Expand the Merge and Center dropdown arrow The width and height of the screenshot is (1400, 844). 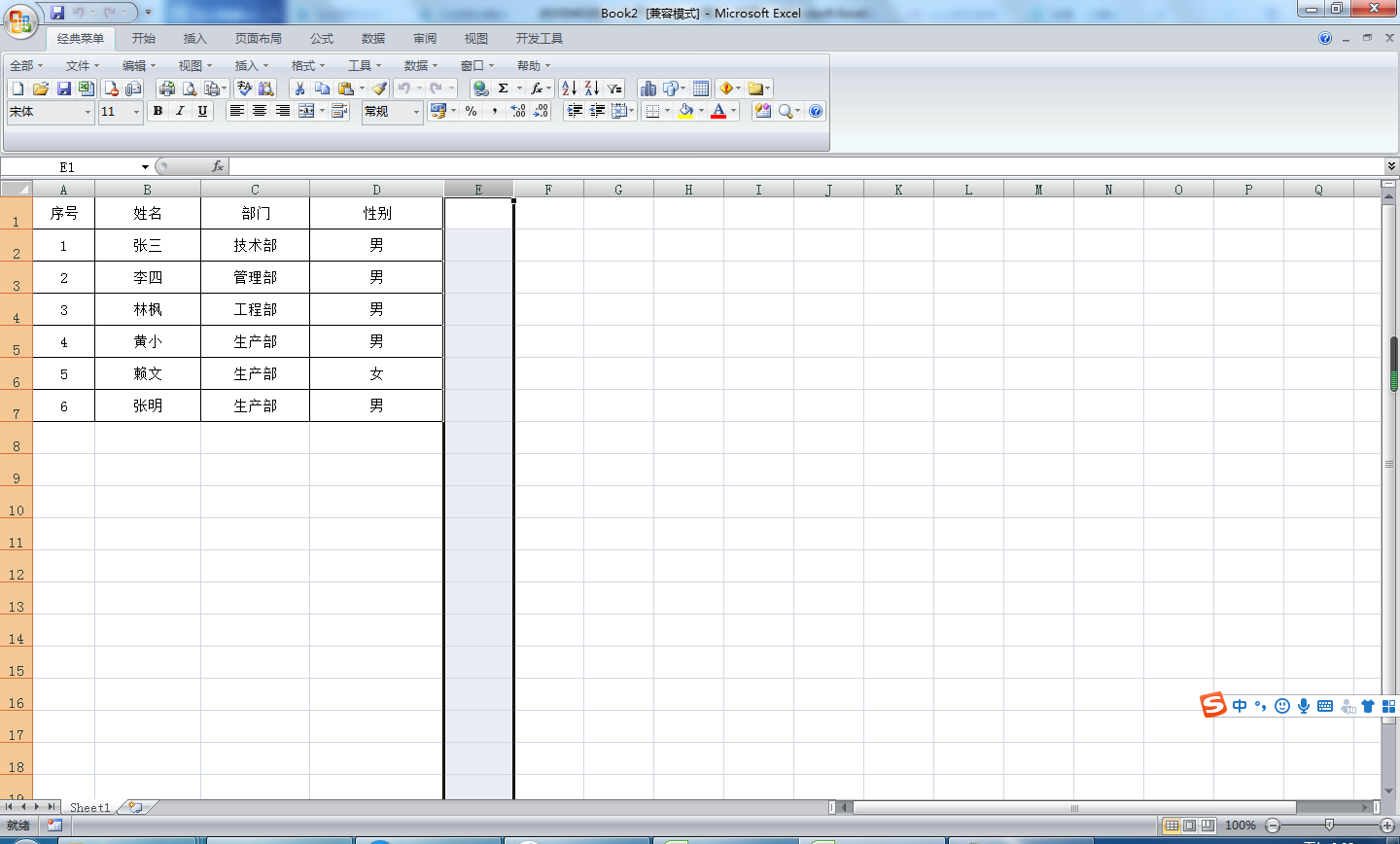pyautogui.click(x=322, y=112)
